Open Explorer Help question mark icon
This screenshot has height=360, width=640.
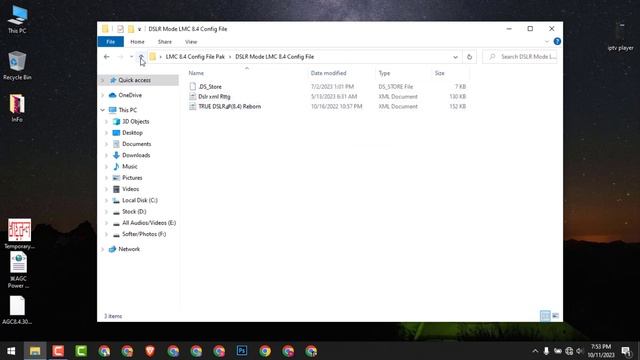(557, 42)
